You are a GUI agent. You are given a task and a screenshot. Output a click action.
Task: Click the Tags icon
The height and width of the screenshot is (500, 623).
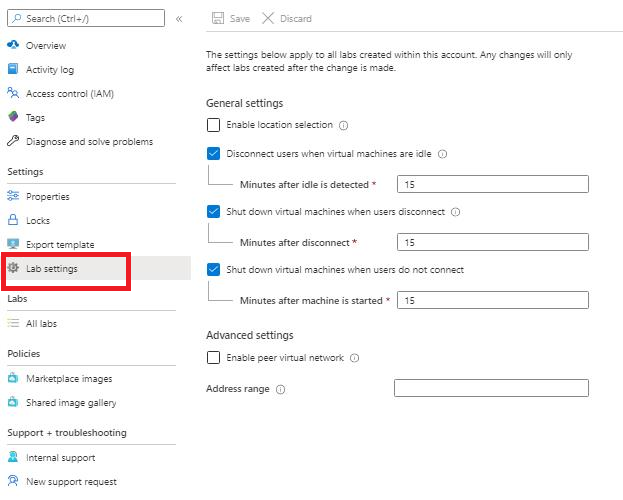(x=13, y=117)
